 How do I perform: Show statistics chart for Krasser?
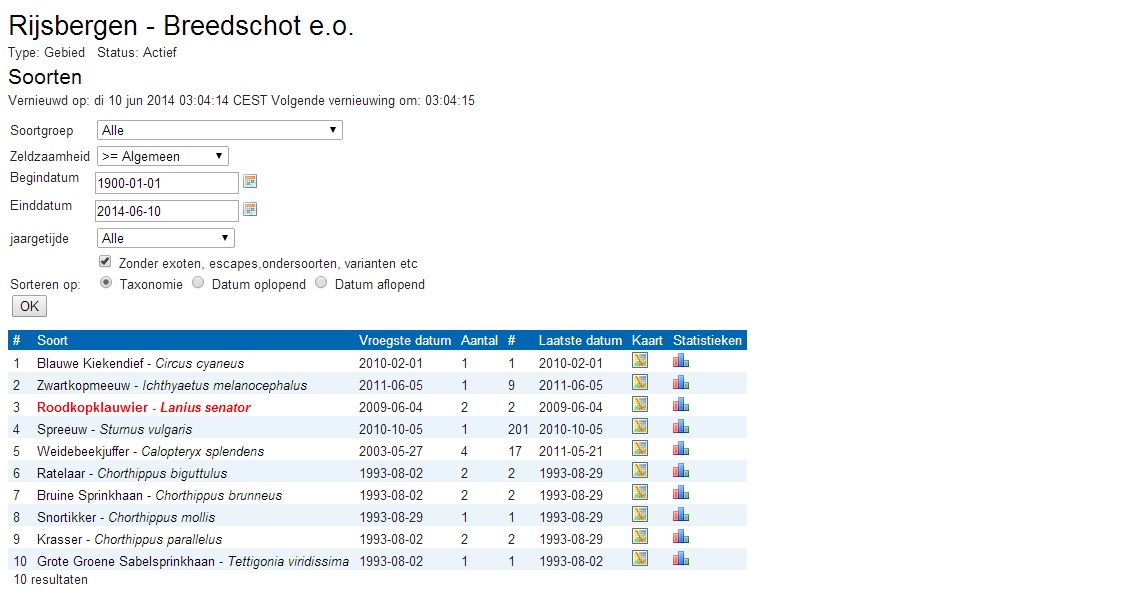click(x=680, y=536)
